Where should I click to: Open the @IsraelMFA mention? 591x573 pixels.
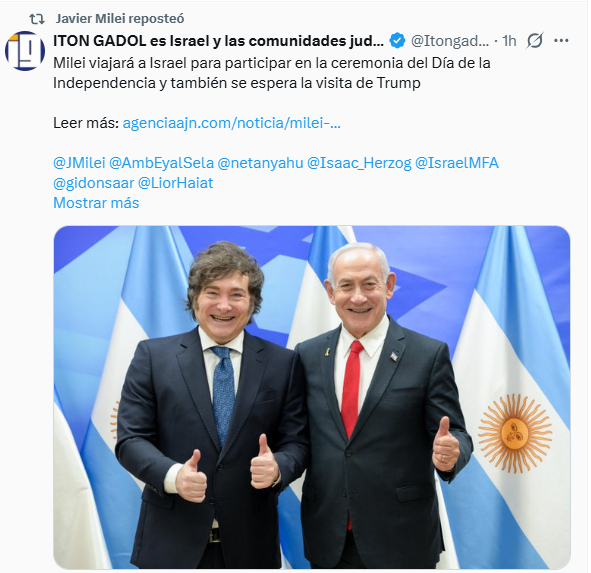point(457,163)
